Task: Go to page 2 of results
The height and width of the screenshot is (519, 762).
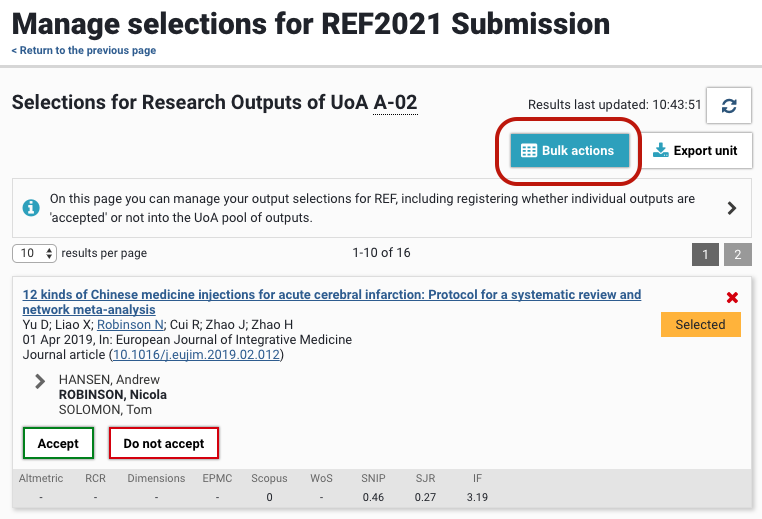Action: click(x=737, y=254)
